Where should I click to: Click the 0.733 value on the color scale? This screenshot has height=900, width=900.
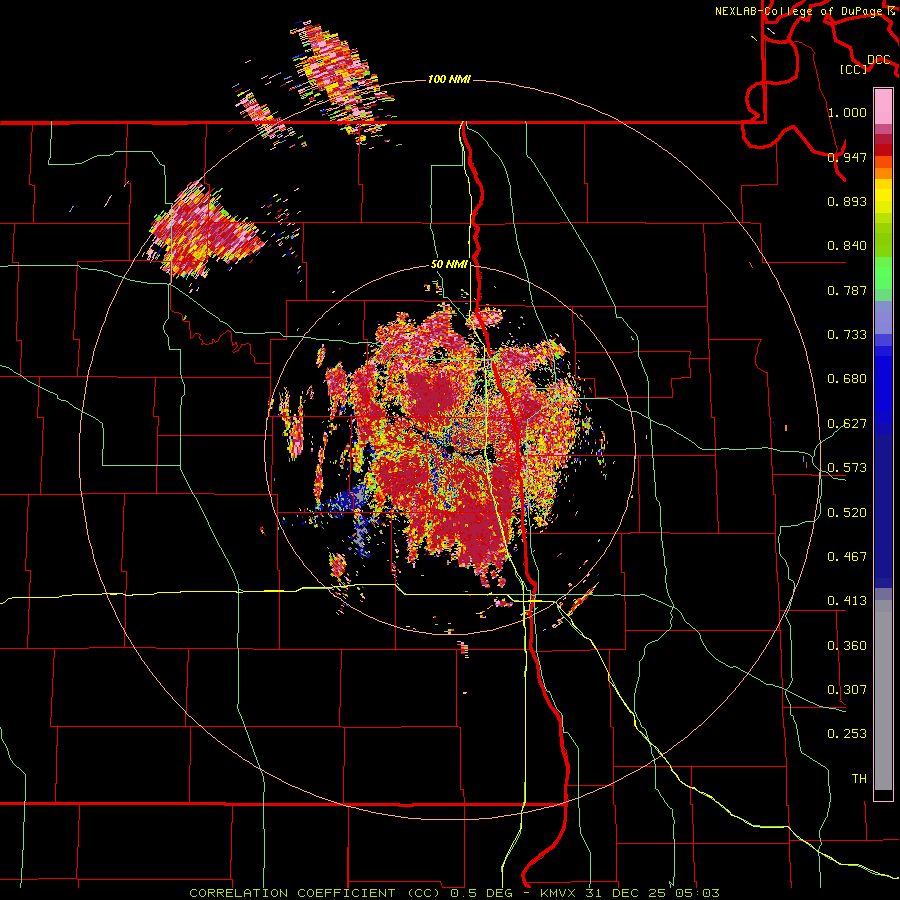tap(847, 335)
